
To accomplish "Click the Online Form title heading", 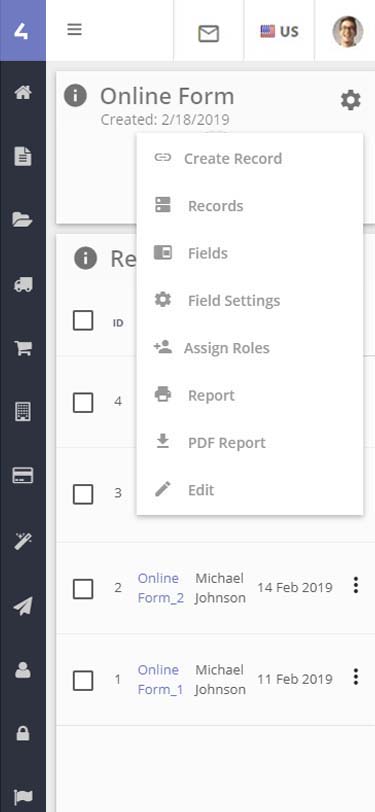I will point(167,96).
